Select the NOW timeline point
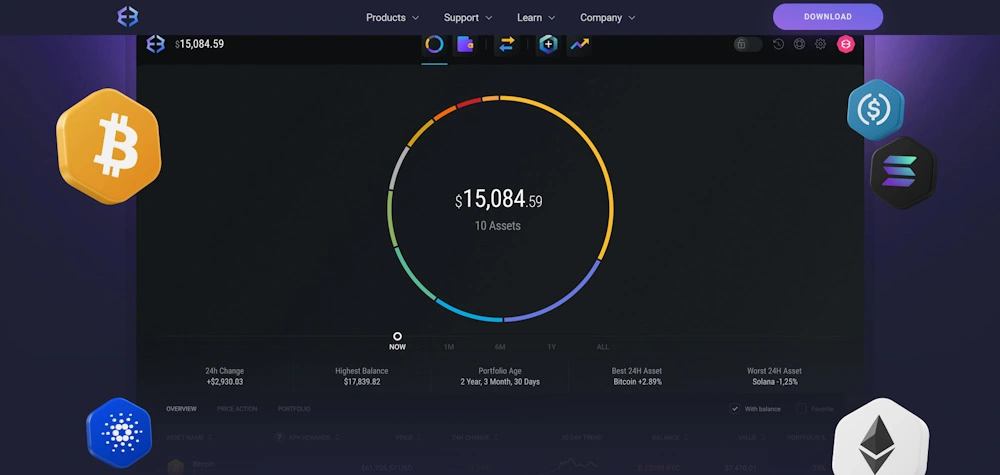1000x475 pixels. 397,342
